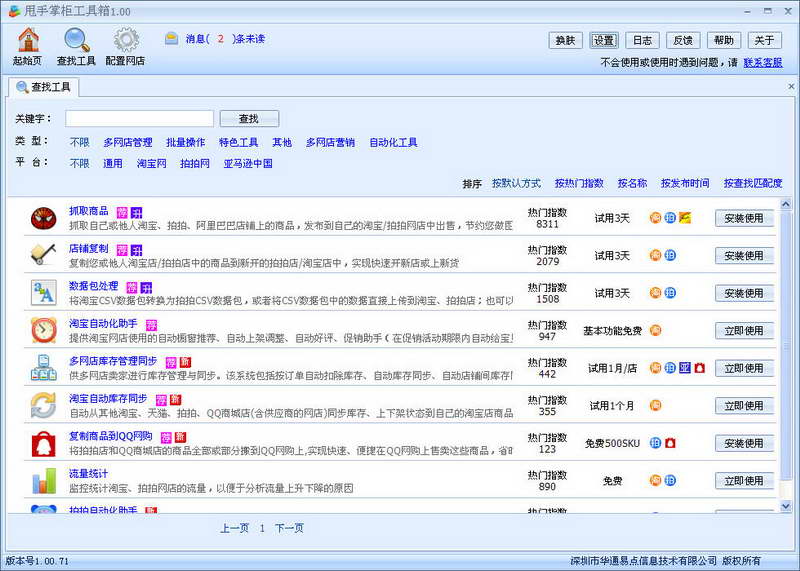The image size is (800, 571).
Task: Close the 查找工具 tab panel
Action: 791,87
